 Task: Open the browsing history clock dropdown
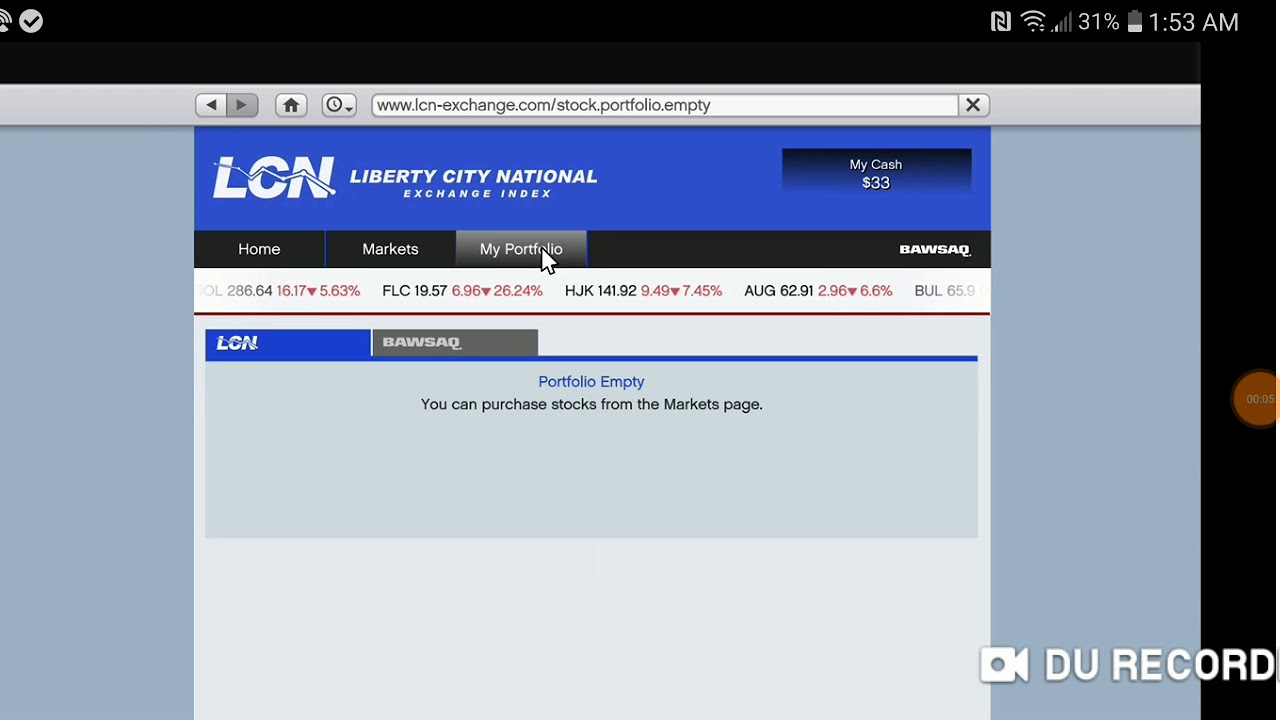tap(339, 105)
